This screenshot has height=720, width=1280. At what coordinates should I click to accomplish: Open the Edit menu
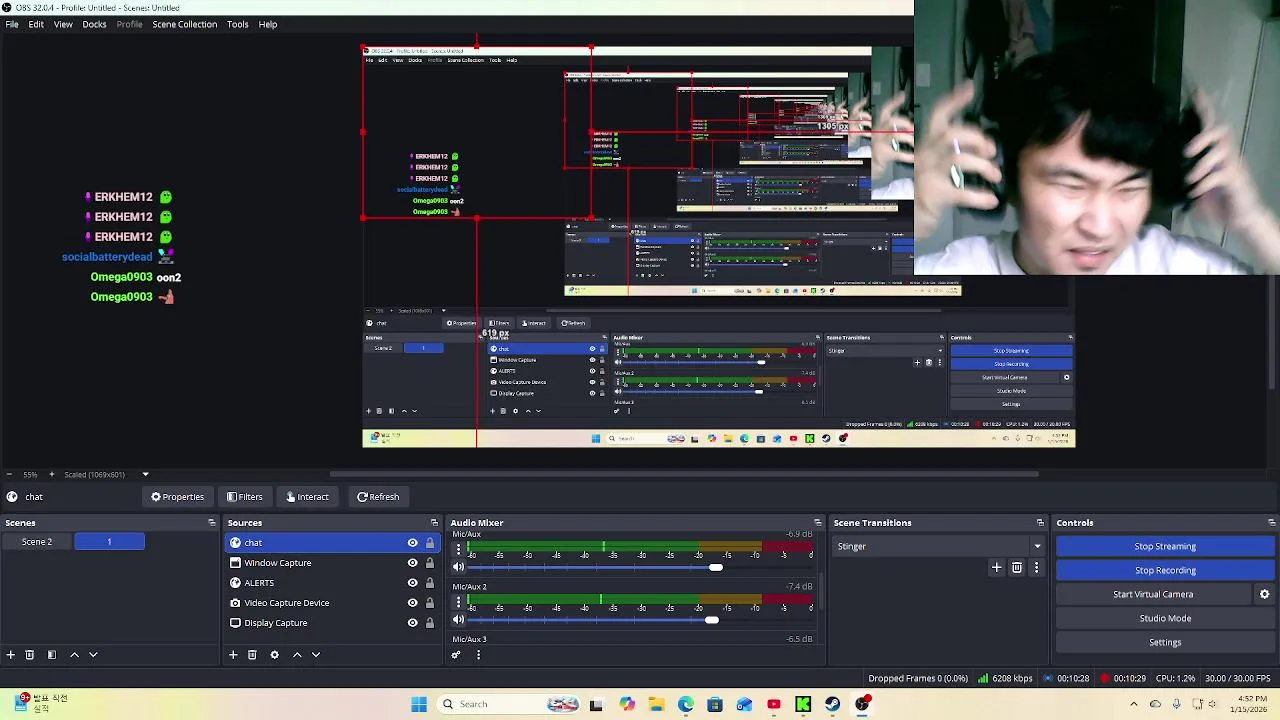coord(36,24)
